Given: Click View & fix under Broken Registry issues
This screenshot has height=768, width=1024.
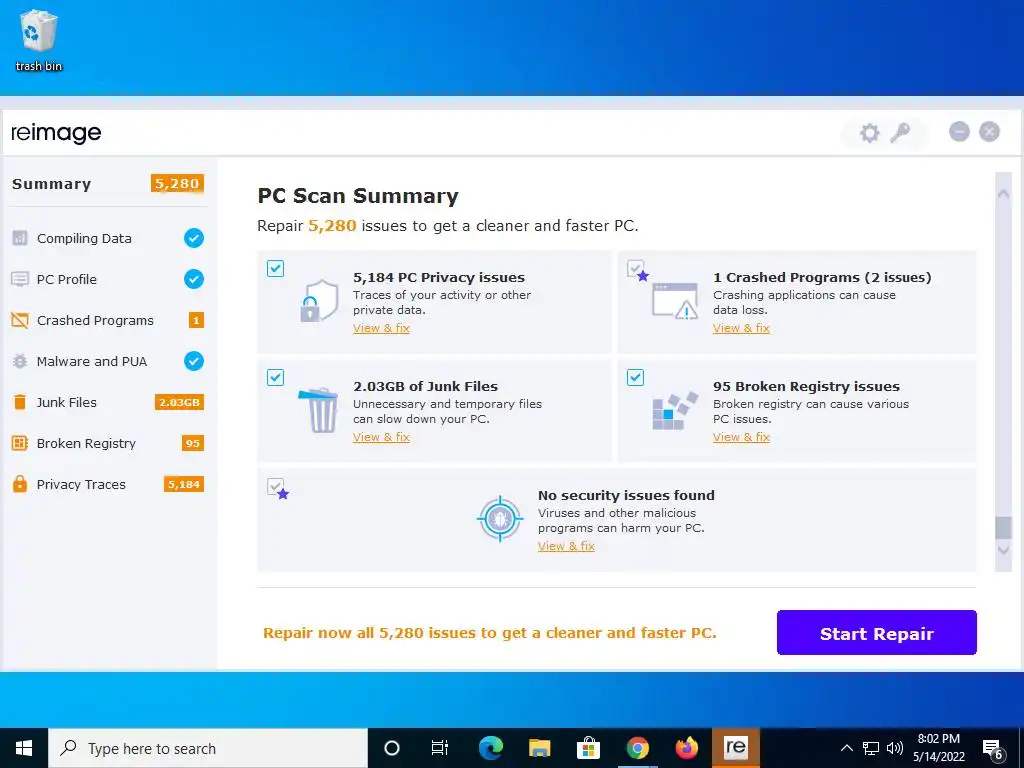Looking at the screenshot, I should tap(741, 437).
